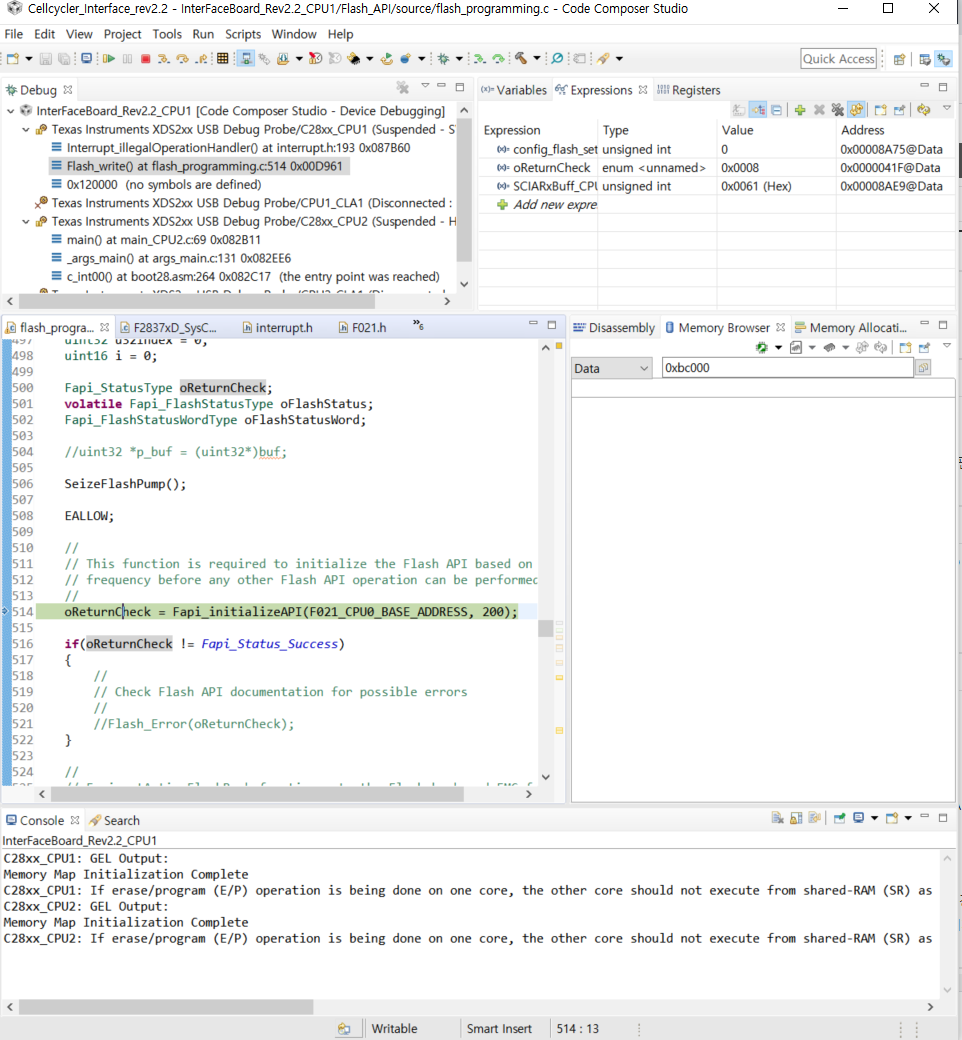The width and height of the screenshot is (962, 1040).
Task: Click the Step Into icon
Action: 164,59
